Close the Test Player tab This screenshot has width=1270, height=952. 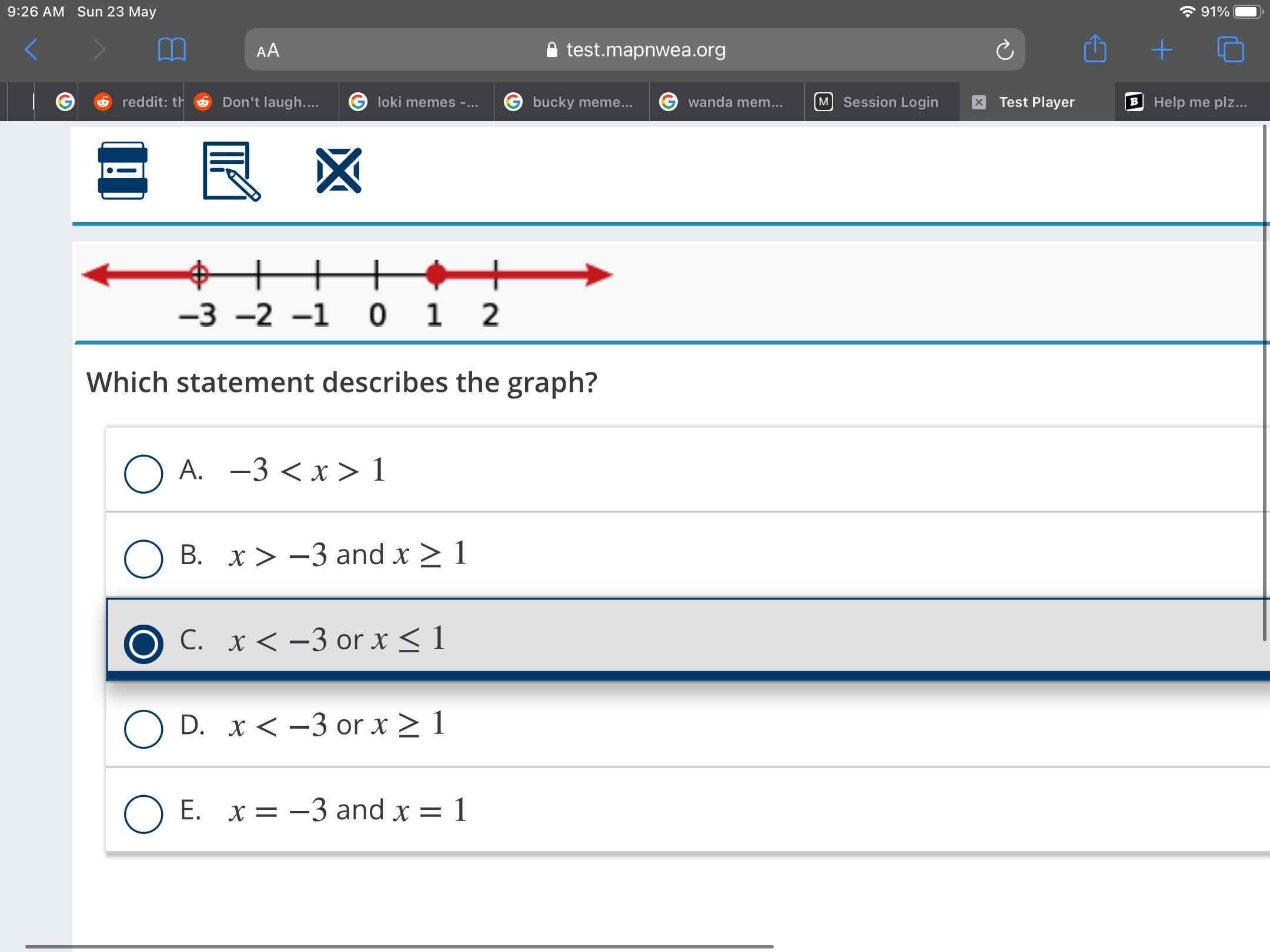pos(979,102)
